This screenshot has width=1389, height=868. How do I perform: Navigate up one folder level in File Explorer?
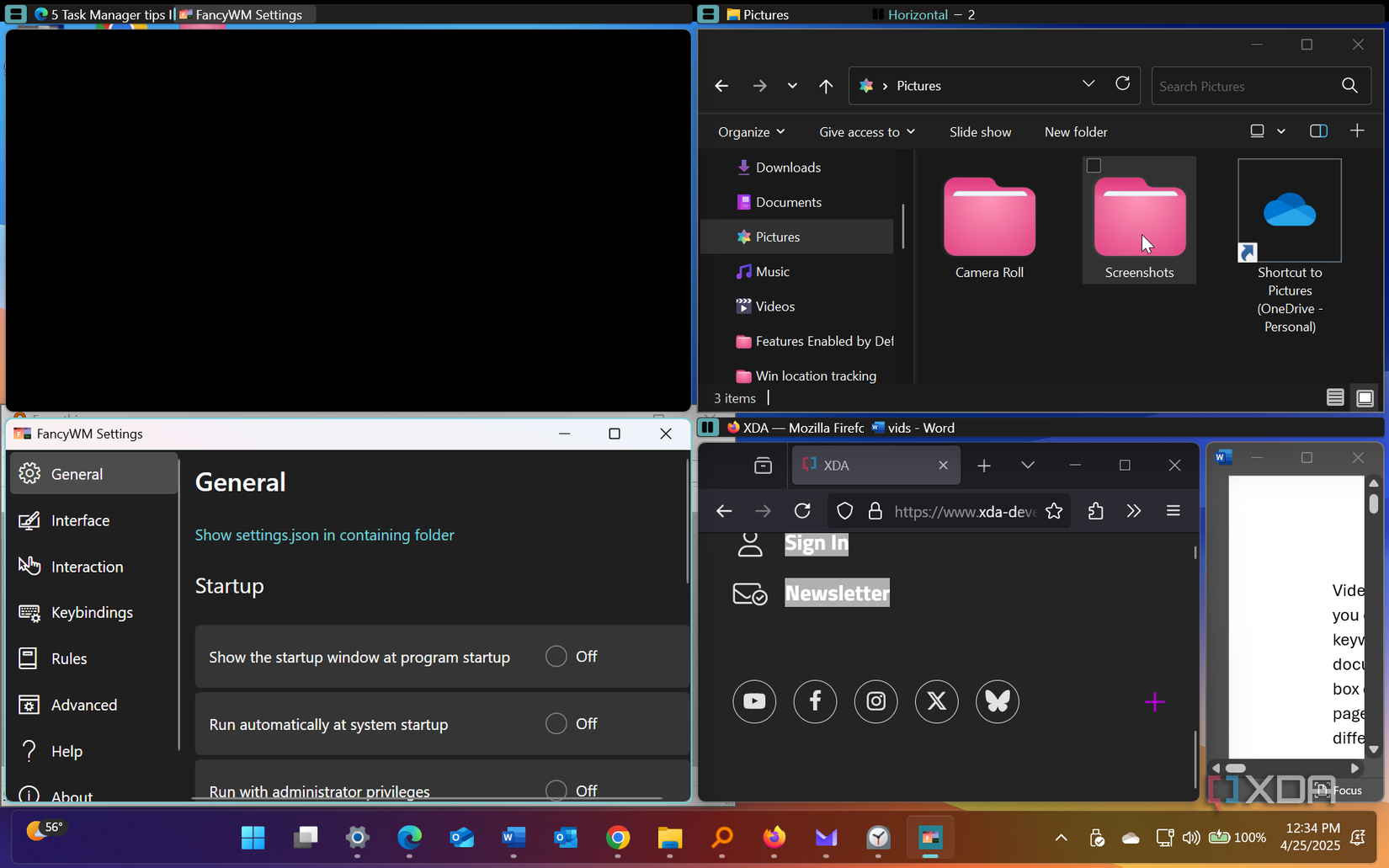826,85
